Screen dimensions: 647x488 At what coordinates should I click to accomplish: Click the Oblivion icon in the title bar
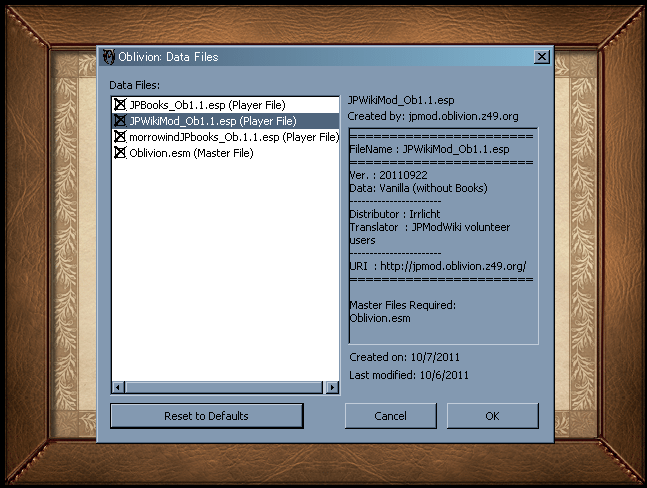point(108,57)
